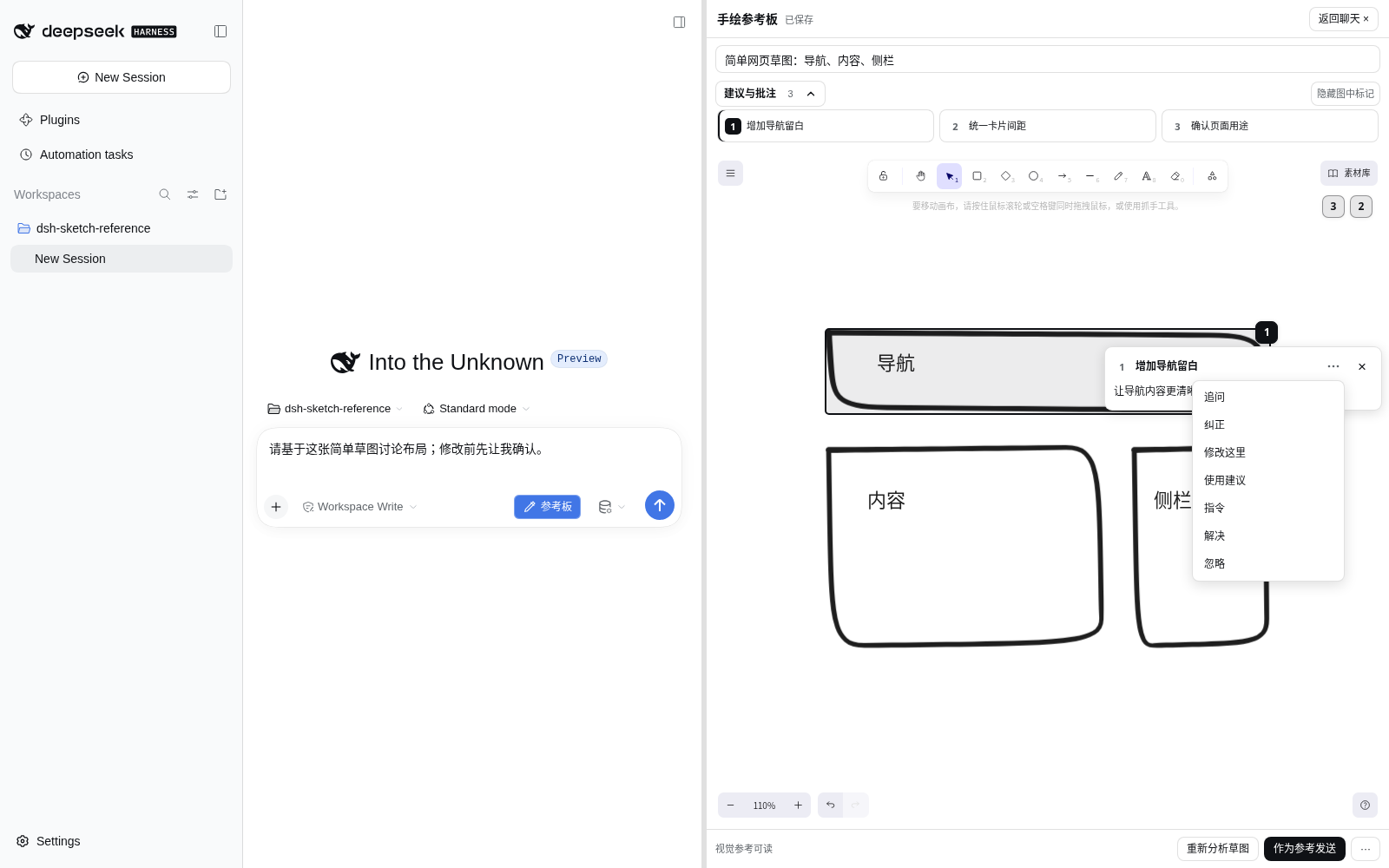Viewport: 1389px width, 868px height.
Task: Open the database tools dropdown
Action: (x=611, y=507)
